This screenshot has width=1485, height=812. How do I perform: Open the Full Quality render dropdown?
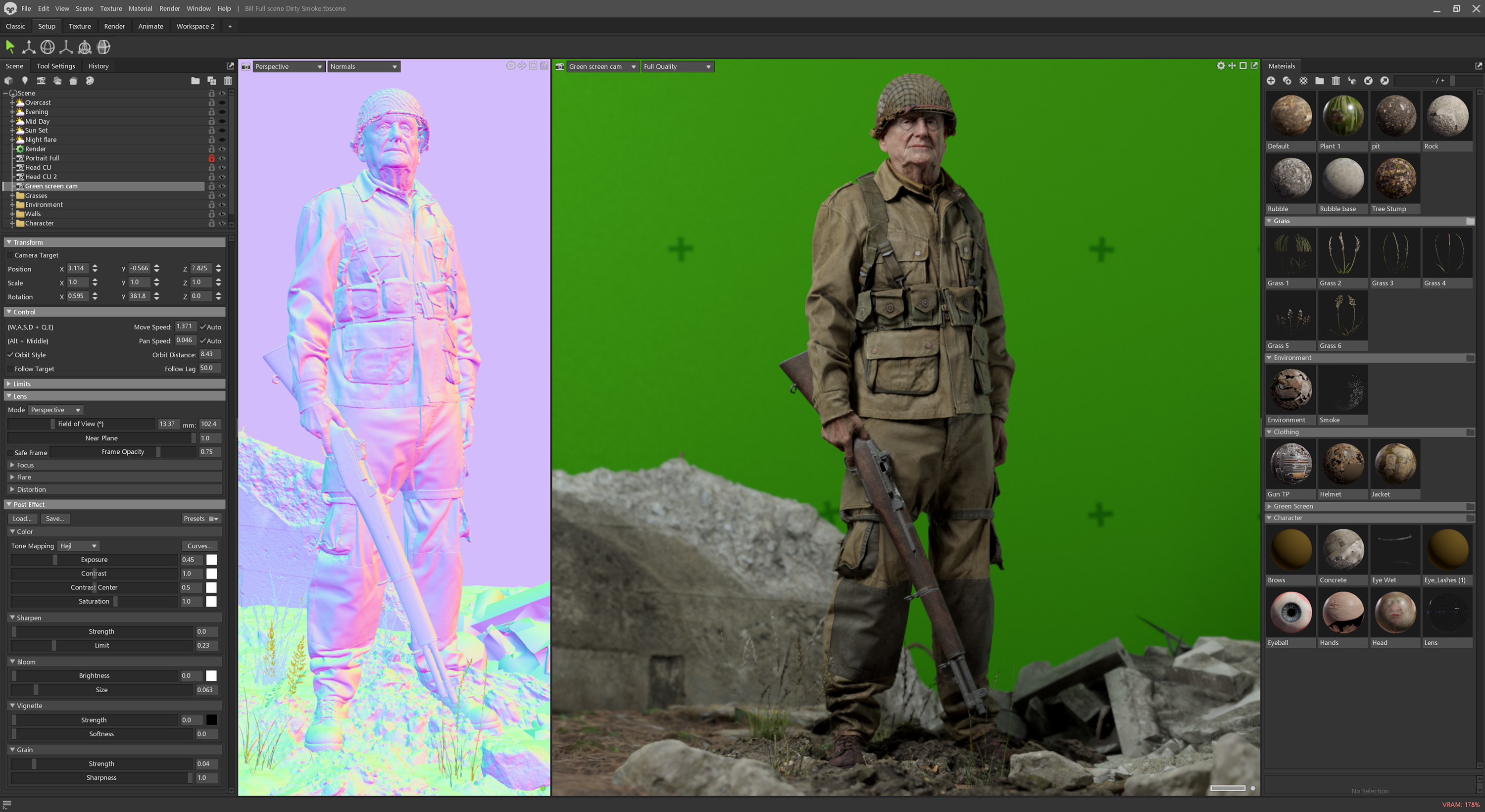677,66
